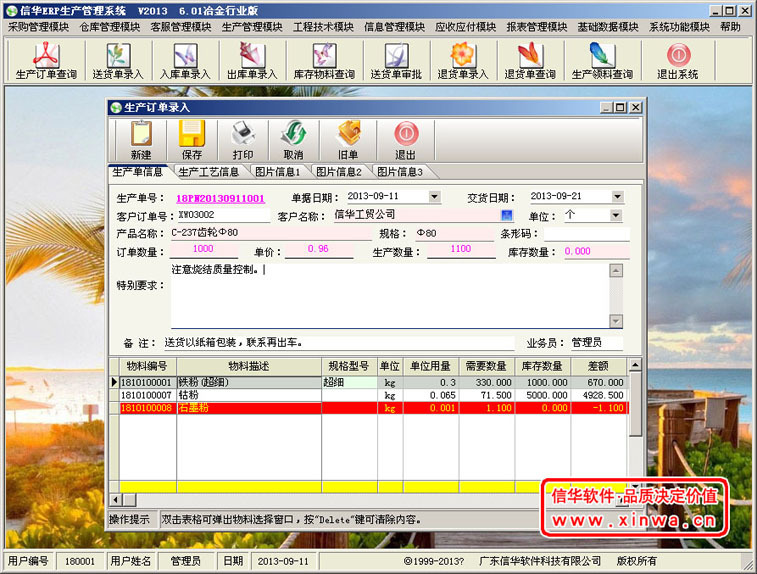Viewport: 757px width, 574px height.
Task: Switch to the 生产工艺信息 tab
Action: point(208,172)
